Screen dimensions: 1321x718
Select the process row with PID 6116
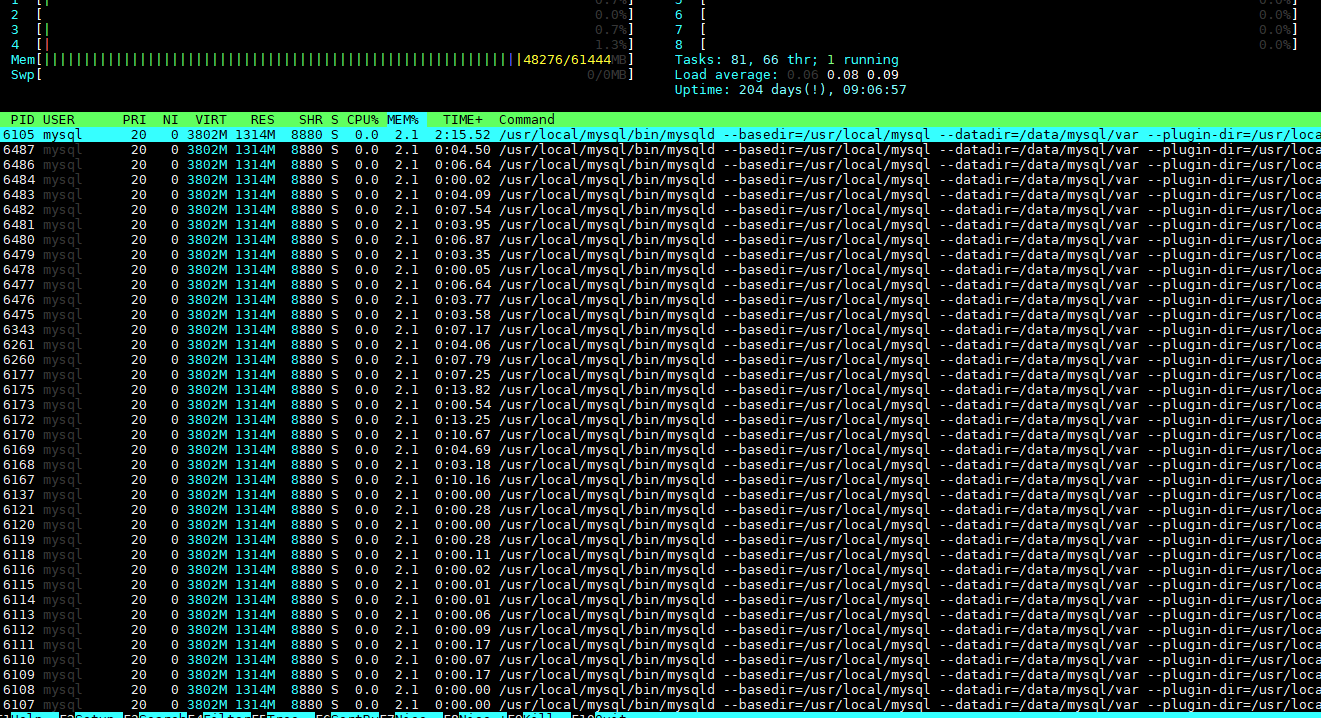pos(660,570)
